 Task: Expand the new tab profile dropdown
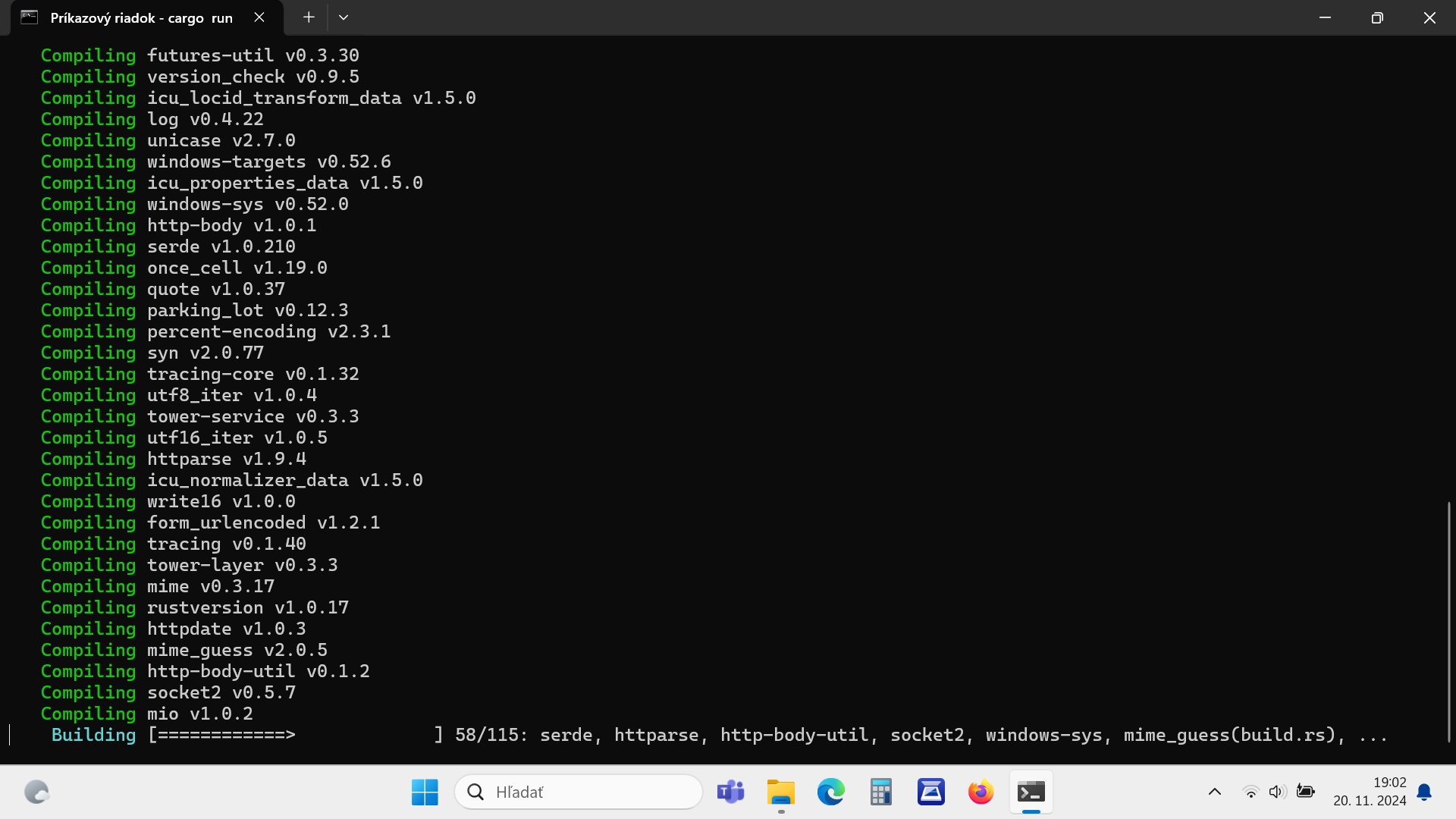(343, 17)
